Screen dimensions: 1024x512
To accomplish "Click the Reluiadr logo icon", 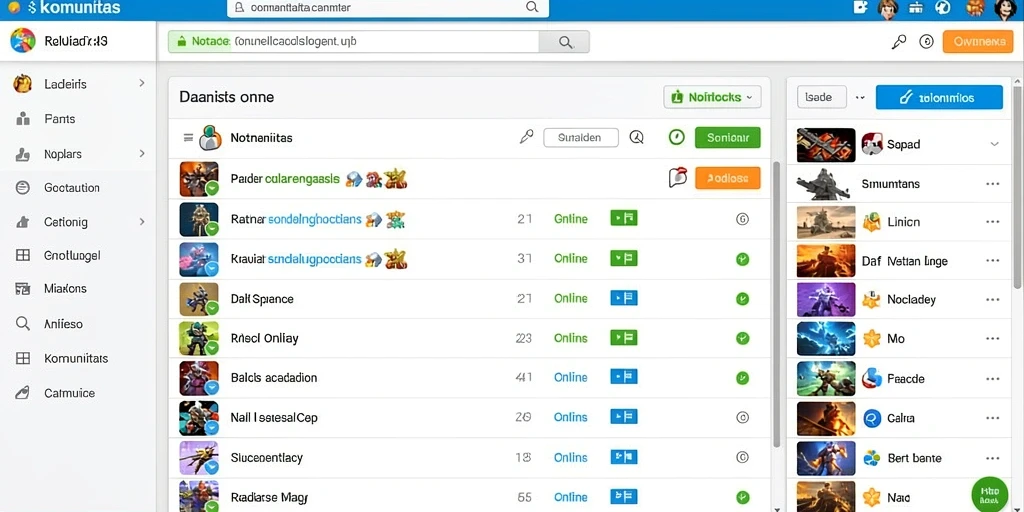I will pos(23,40).
